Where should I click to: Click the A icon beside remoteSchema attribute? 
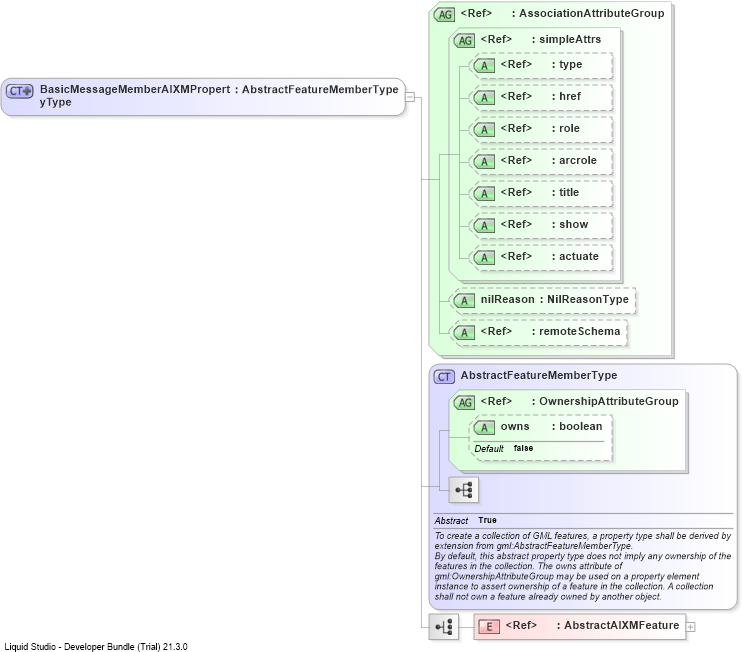[464, 333]
